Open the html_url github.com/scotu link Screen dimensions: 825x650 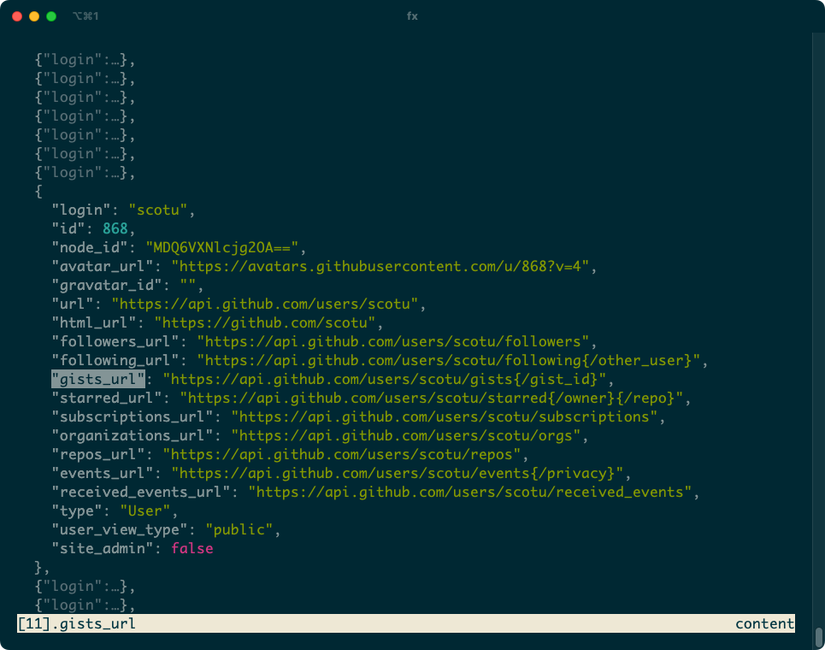[265, 322]
